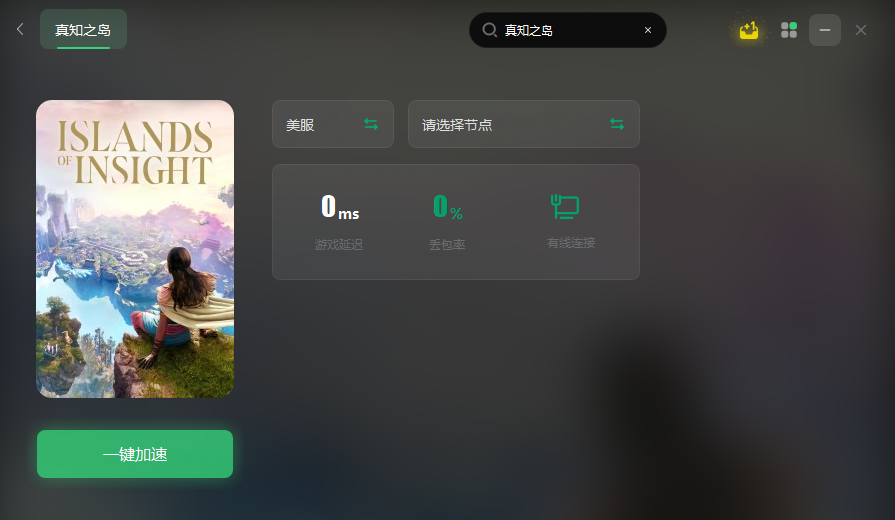Click the 0 ms latency reading
The width and height of the screenshot is (895, 520).
[340, 207]
